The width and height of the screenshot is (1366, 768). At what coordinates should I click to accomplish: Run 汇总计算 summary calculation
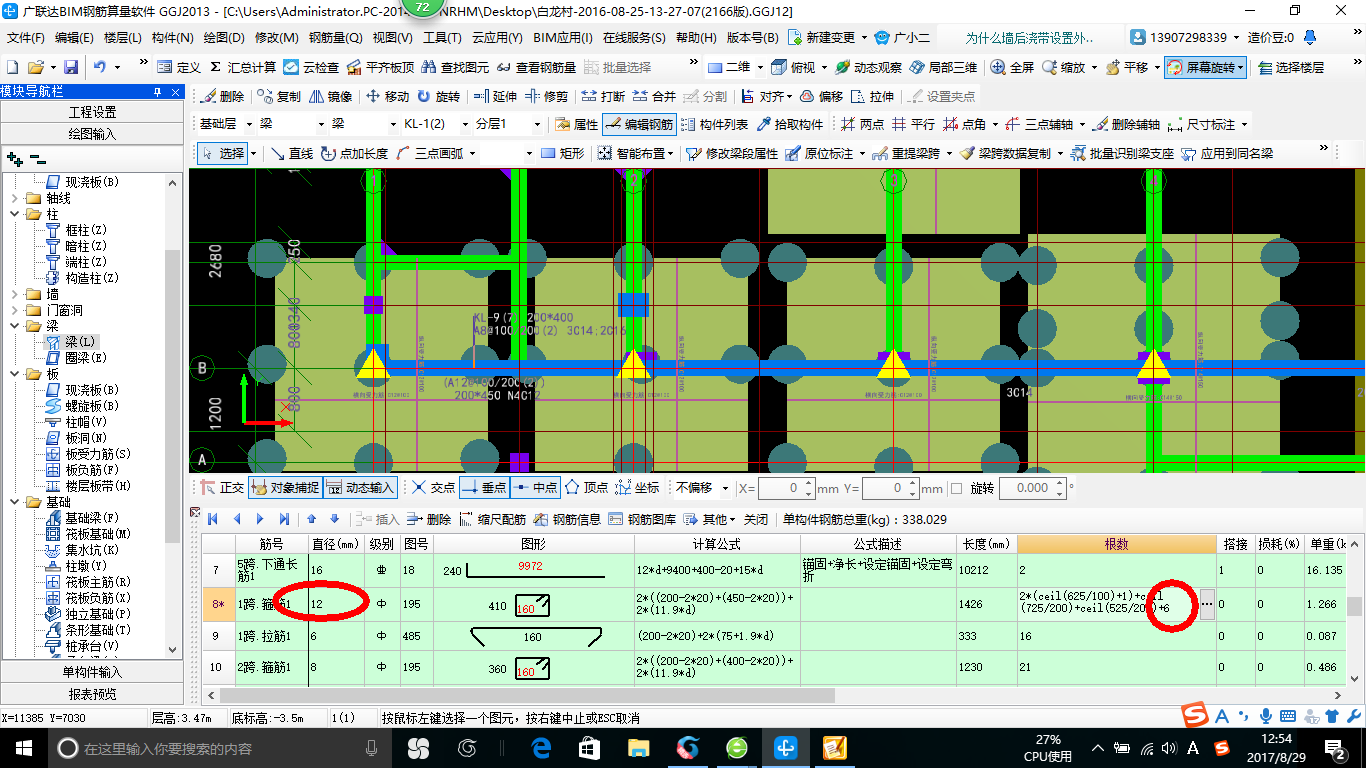pos(242,67)
